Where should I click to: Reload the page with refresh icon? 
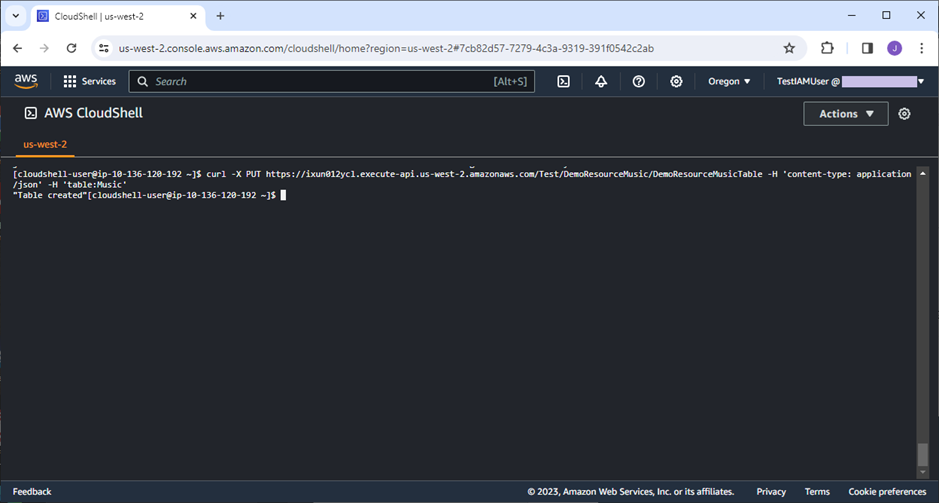(71, 49)
